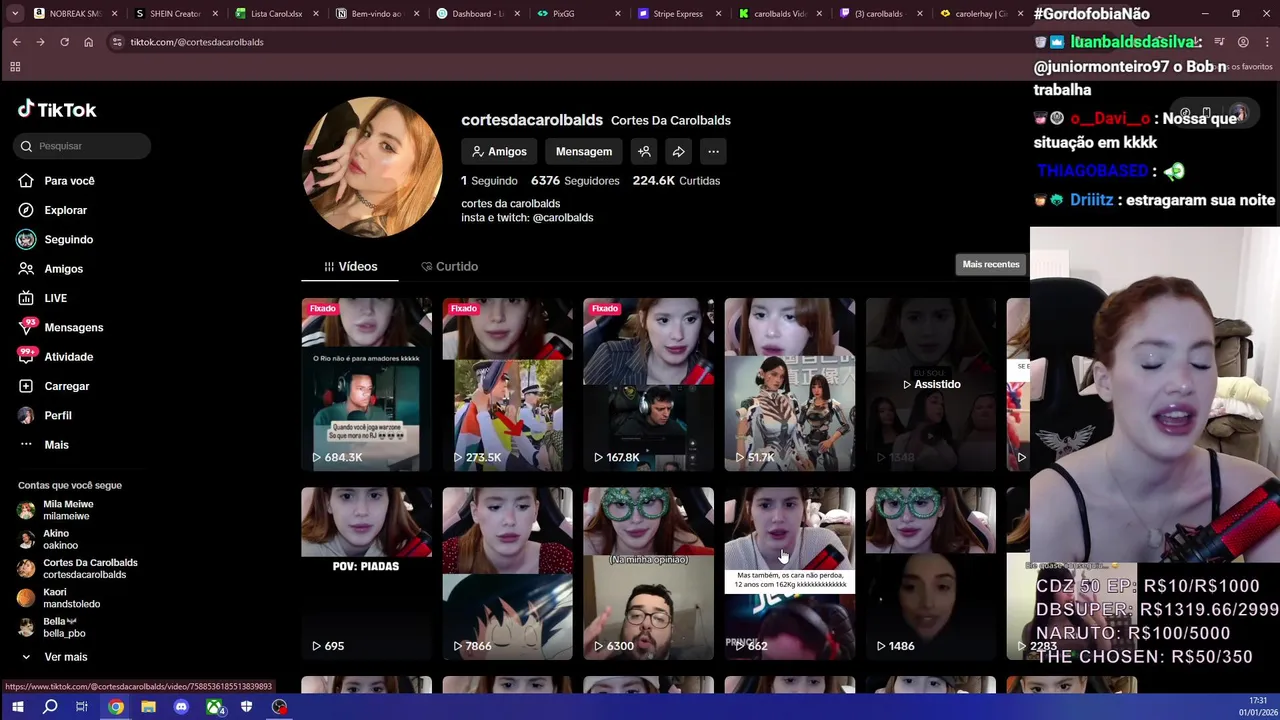Open Task View from the taskbar
This screenshot has width=1280, height=720.
tap(82, 707)
